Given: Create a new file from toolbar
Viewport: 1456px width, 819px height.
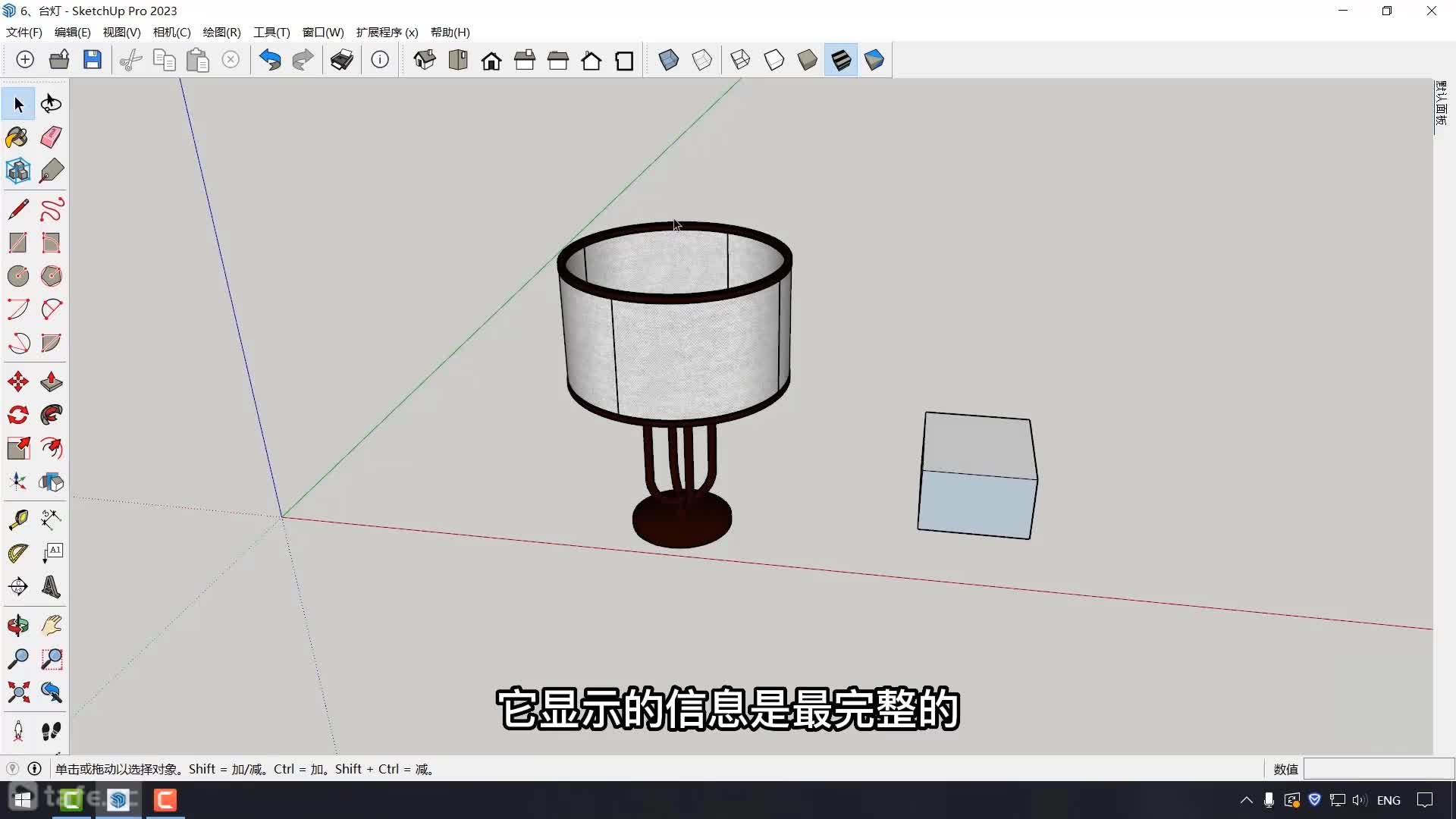Looking at the screenshot, I should tap(25, 60).
